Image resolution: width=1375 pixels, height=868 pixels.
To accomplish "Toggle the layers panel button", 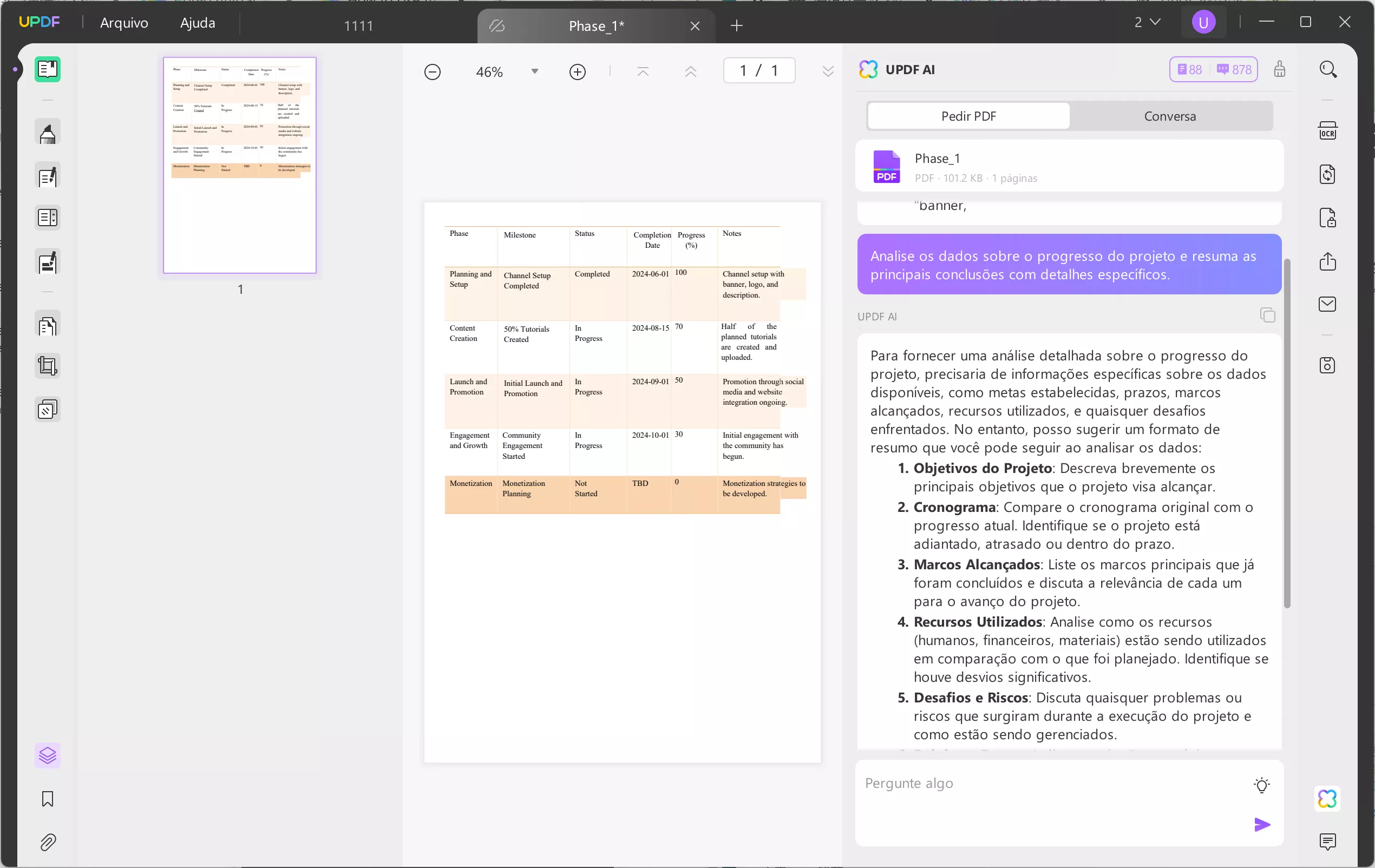I will [48, 755].
